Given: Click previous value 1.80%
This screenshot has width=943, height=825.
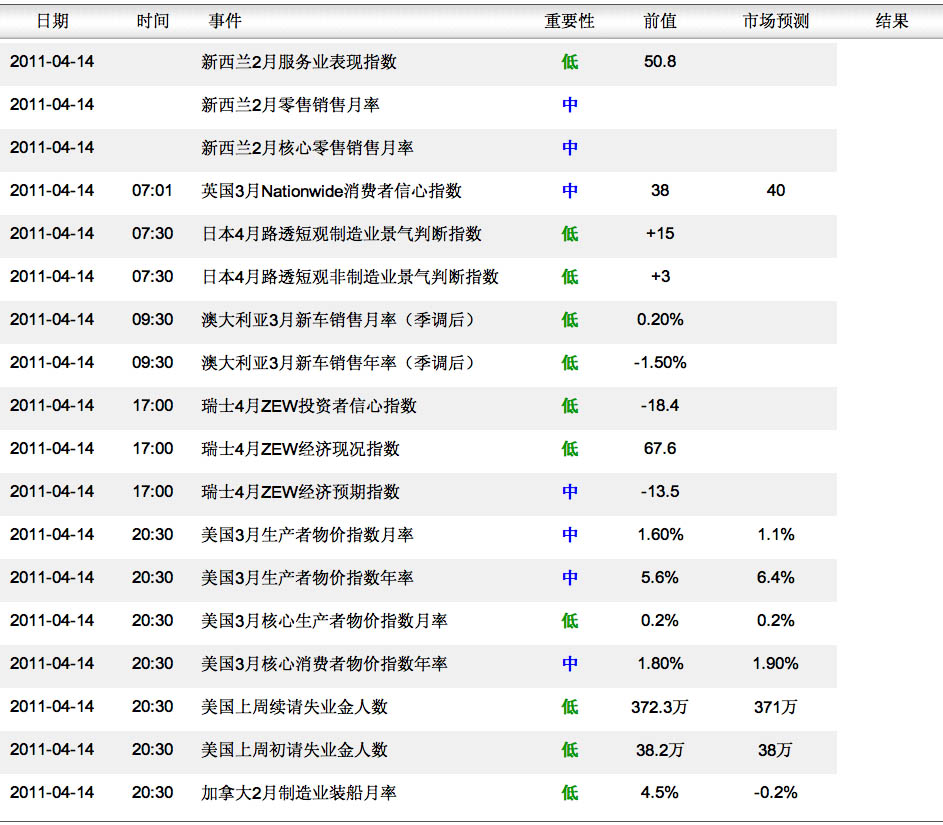Looking at the screenshot, I should (x=660, y=663).
